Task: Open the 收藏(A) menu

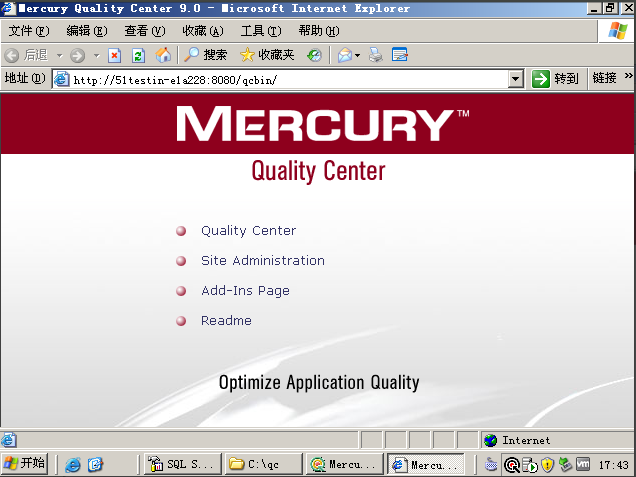Action: pyautogui.click(x=203, y=31)
